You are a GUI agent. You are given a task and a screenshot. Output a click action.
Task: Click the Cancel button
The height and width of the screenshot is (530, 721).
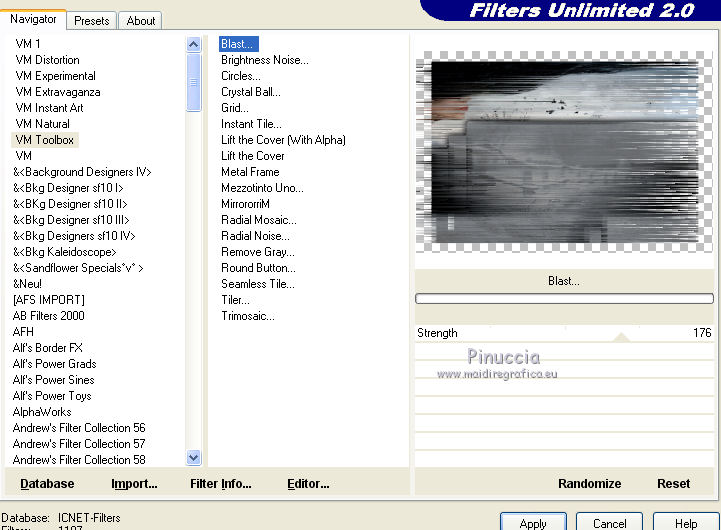coord(609,523)
